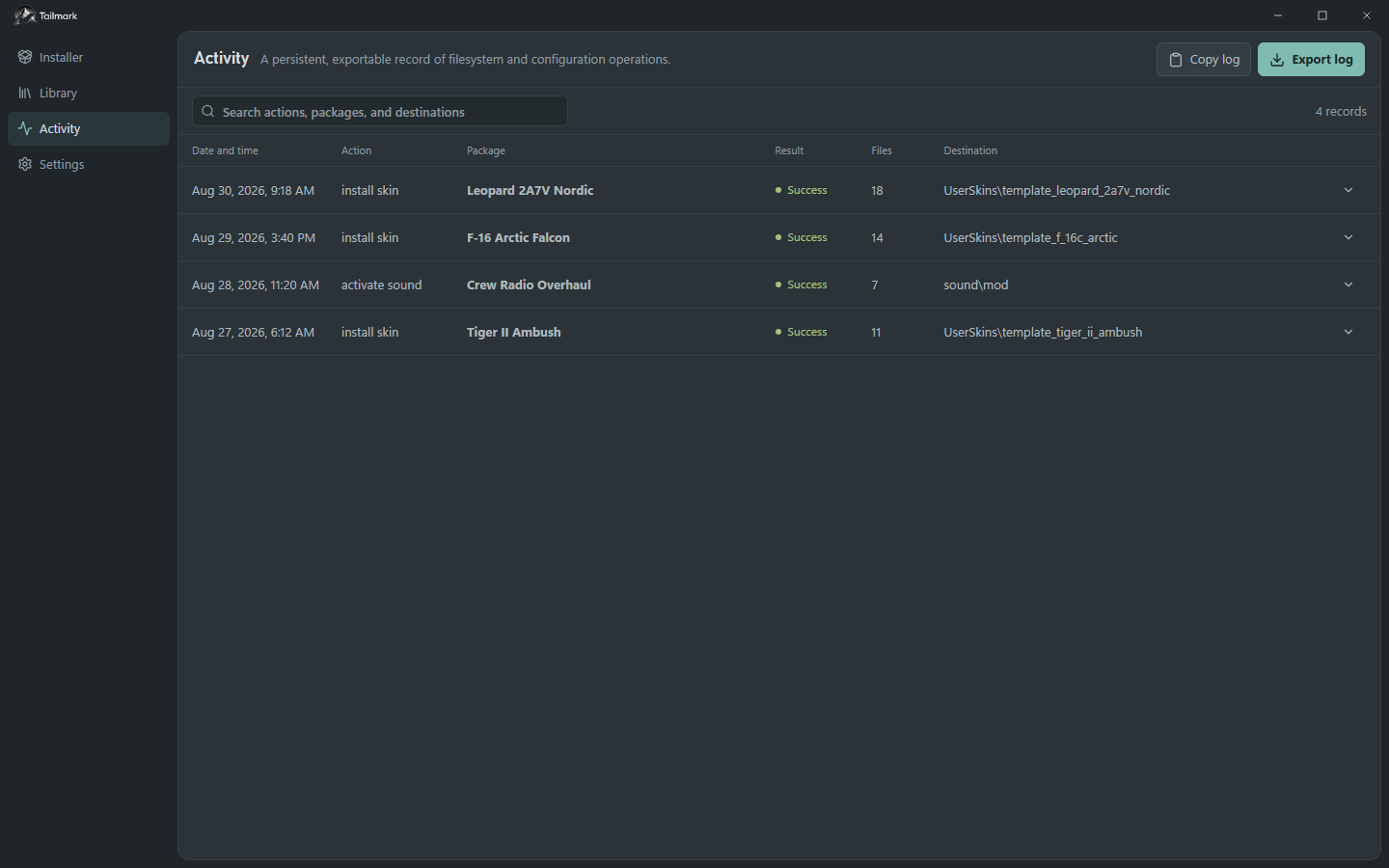
Task: Select the Crew Radio Overhaul package name
Action: 529,285
